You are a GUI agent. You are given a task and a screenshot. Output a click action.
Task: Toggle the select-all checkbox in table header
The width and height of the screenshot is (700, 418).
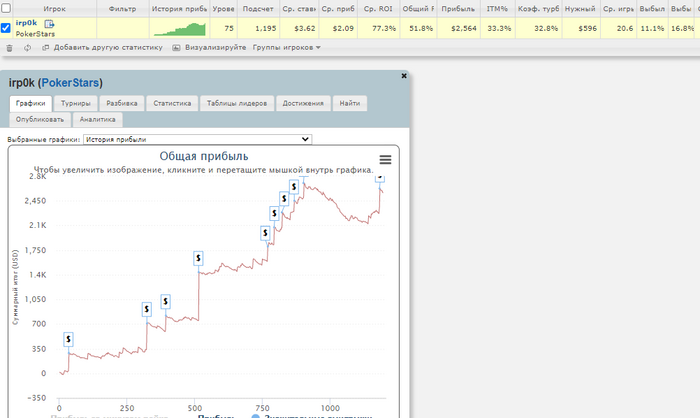tap(6, 8)
